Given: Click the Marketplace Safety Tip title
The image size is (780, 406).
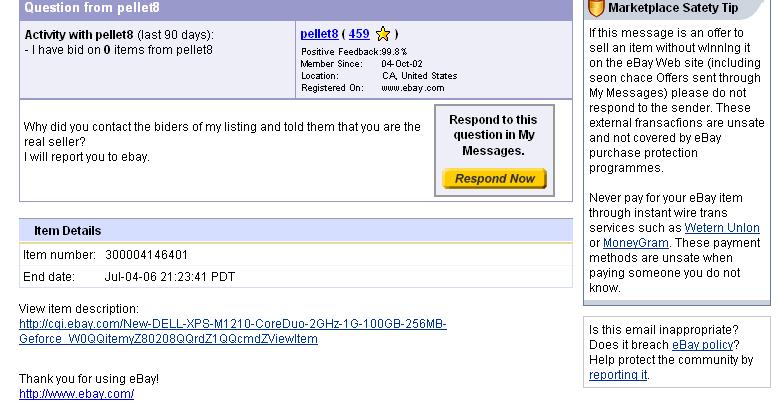Looking at the screenshot, I should (x=673, y=8).
